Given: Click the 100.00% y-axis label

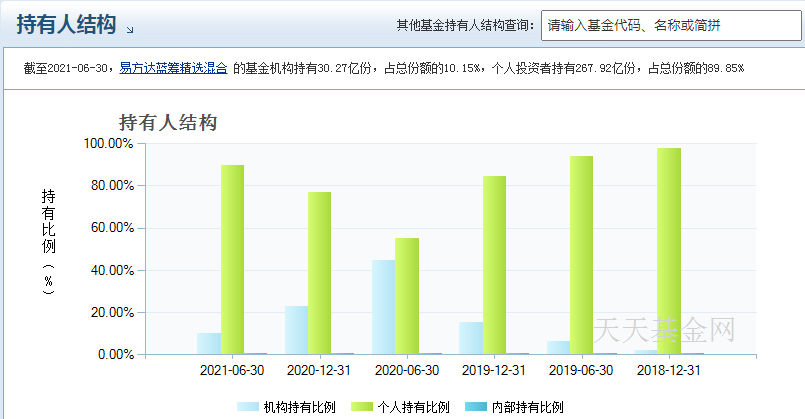Looking at the screenshot, I should pyautogui.click(x=109, y=144).
